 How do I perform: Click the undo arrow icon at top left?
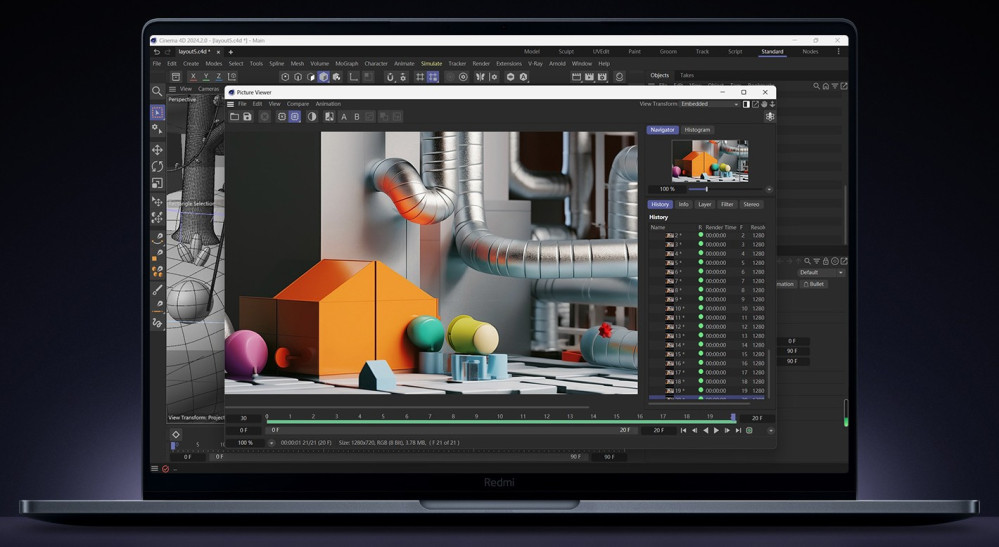coord(156,52)
